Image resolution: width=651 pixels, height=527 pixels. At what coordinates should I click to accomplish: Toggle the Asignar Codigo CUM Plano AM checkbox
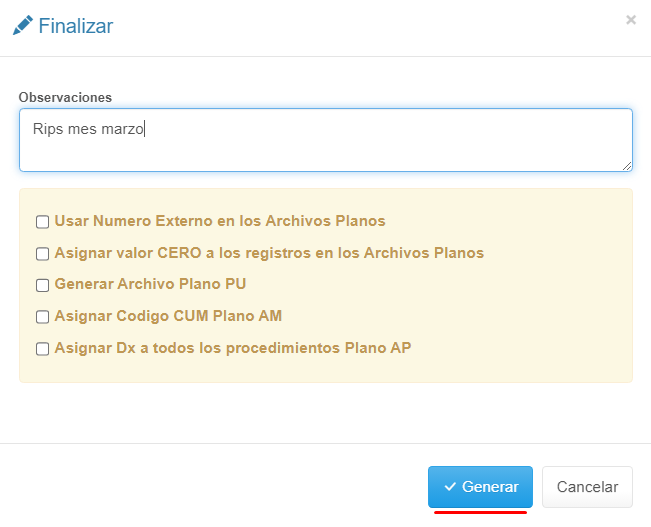[x=43, y=317]
